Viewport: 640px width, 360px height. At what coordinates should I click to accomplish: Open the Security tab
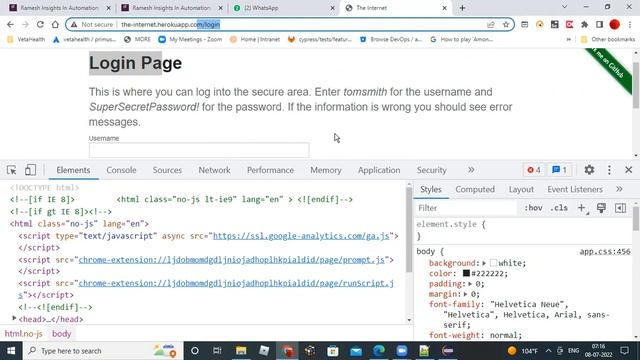click(x=431, y=170)
